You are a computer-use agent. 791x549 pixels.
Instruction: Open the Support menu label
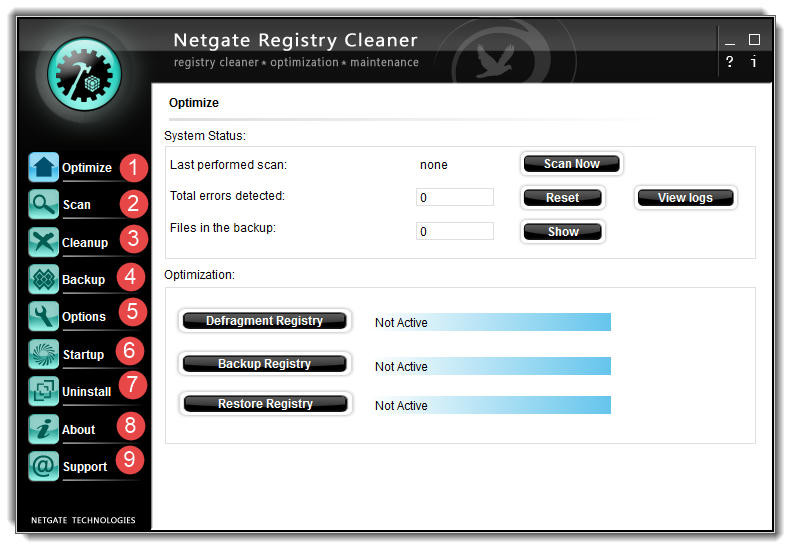coord(85,467)
